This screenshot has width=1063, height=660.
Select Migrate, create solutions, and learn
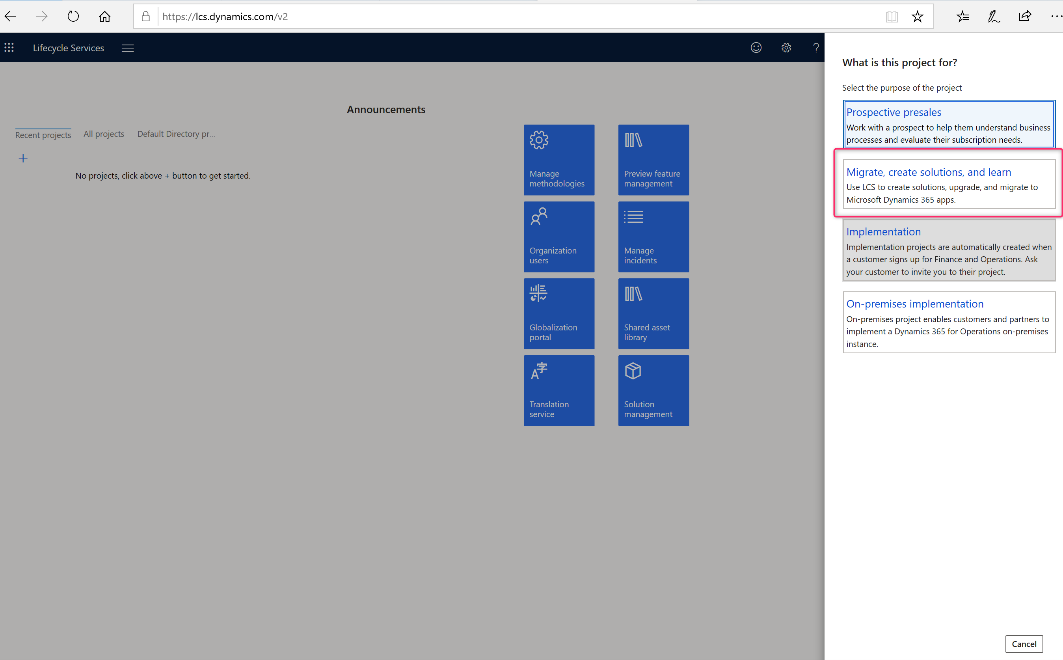point(948,185)
